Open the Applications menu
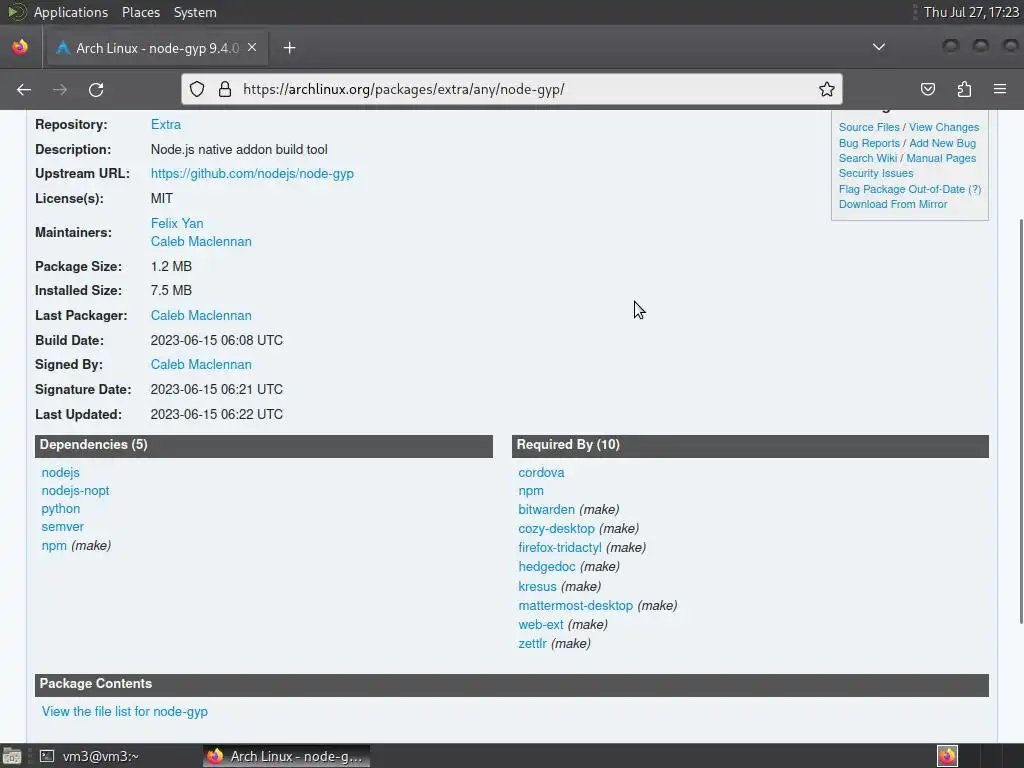 click(x=71, y=12)
